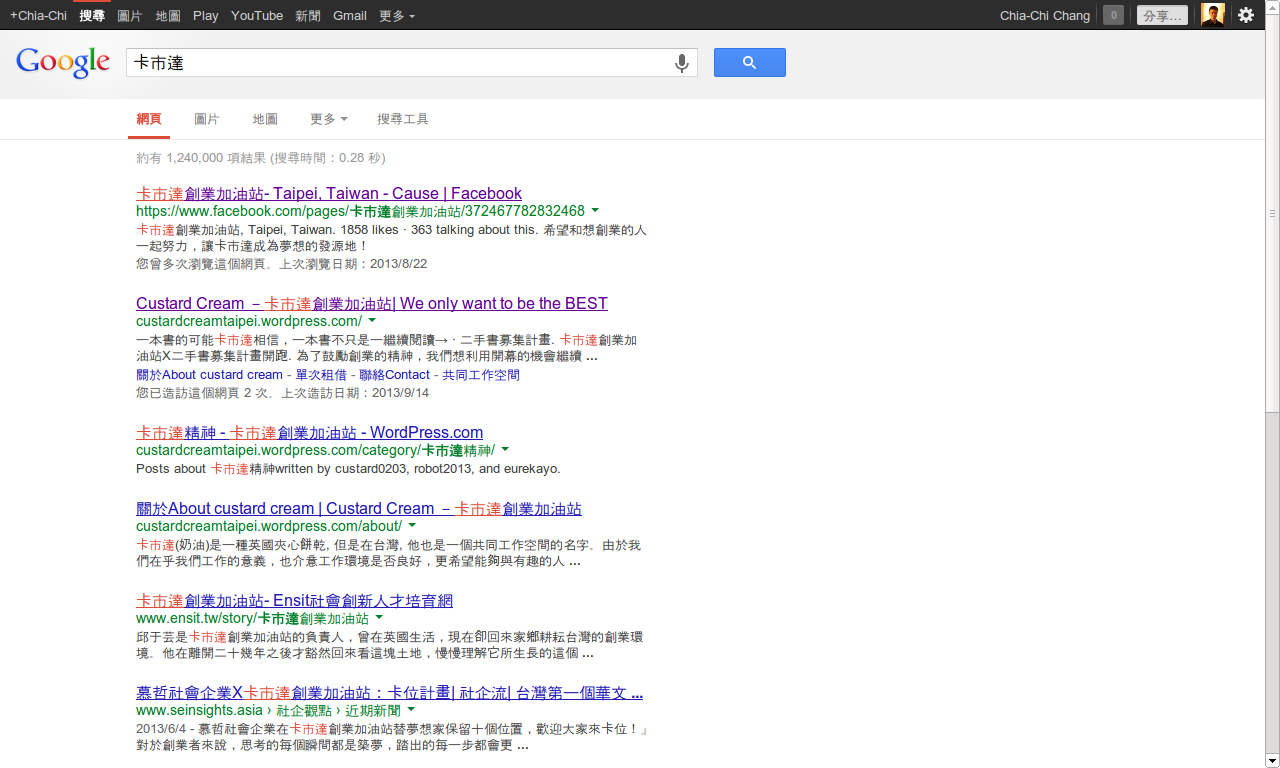Open settings gear icon
The height and width of the screenshot is (768, 1280).
pyautogui.click(x=1245, y=15)
